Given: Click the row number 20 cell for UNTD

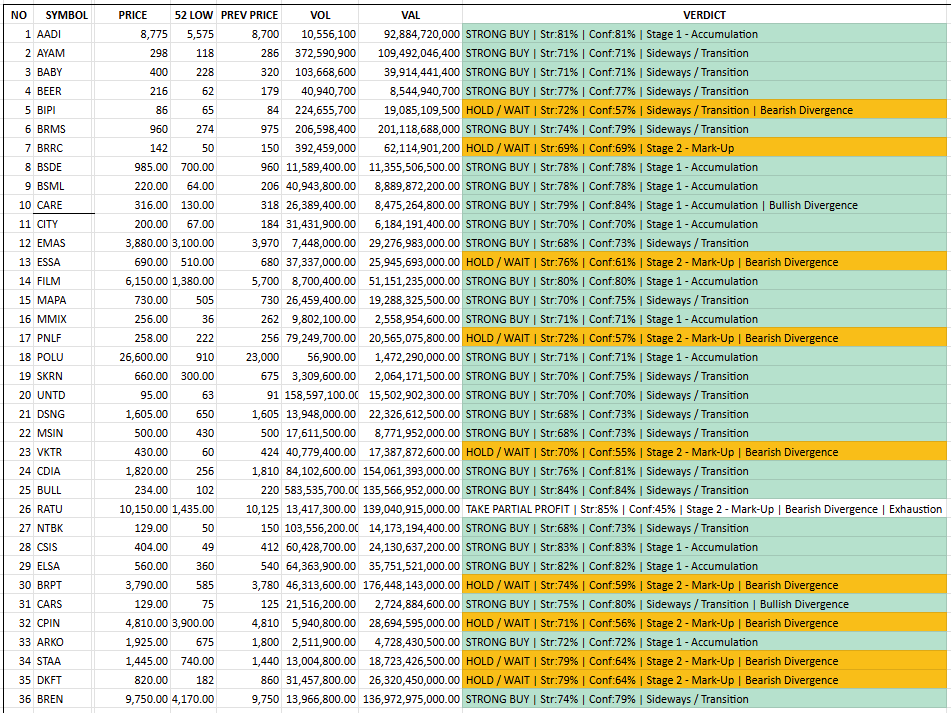Looking at the screenshot, I should (18, 395).
